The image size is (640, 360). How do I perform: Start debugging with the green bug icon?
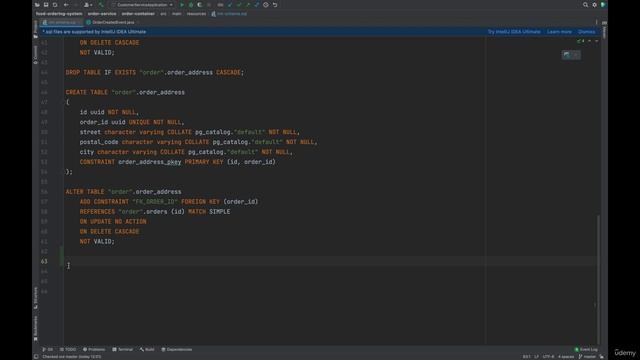[x=191, y=5]
